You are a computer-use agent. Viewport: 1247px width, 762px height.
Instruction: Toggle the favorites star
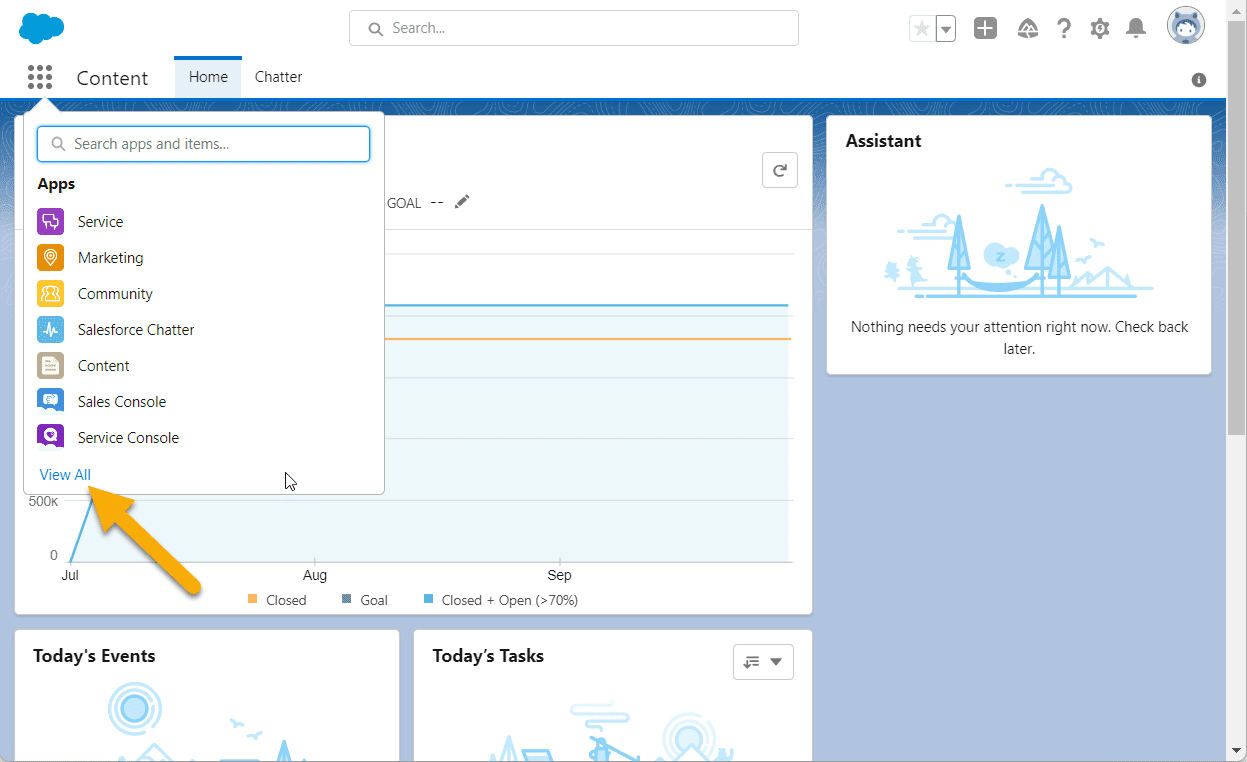[x=921, y=28]
